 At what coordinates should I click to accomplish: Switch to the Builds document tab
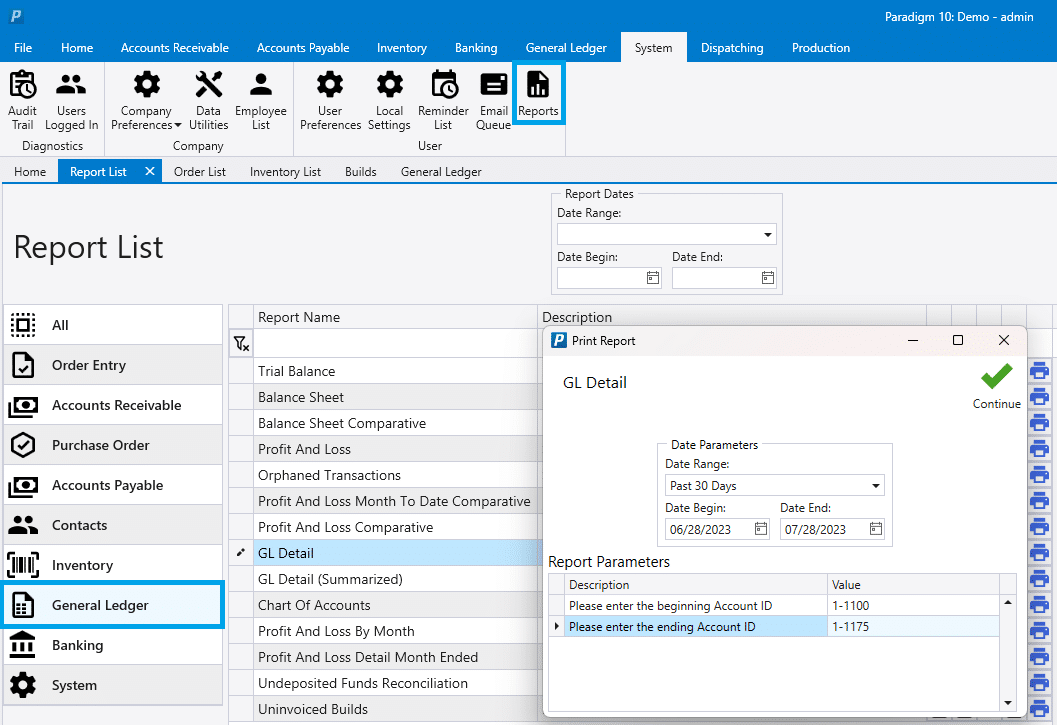click(x=361, y=172)
